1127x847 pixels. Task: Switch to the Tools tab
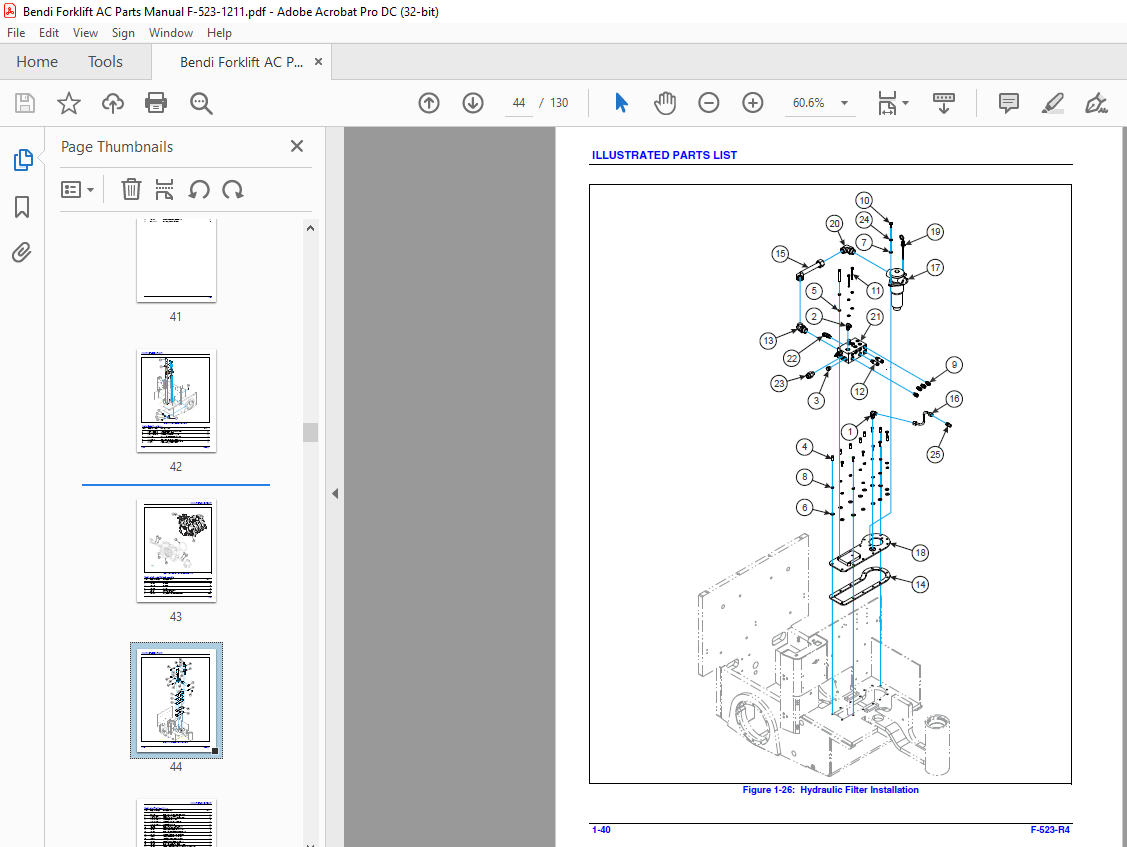pos(105,62)
